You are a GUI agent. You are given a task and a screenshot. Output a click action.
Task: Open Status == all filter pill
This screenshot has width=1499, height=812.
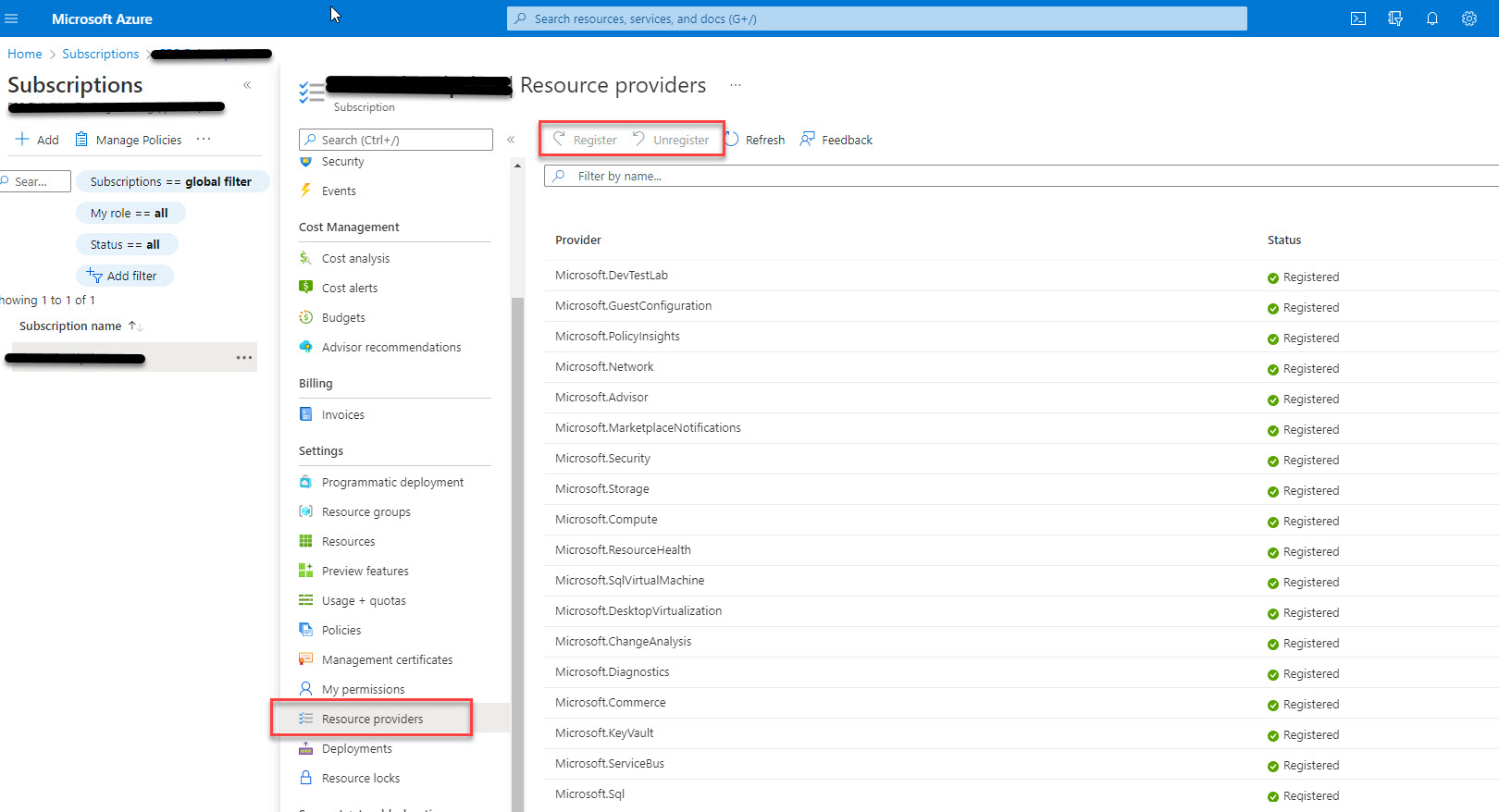point(126,245)
